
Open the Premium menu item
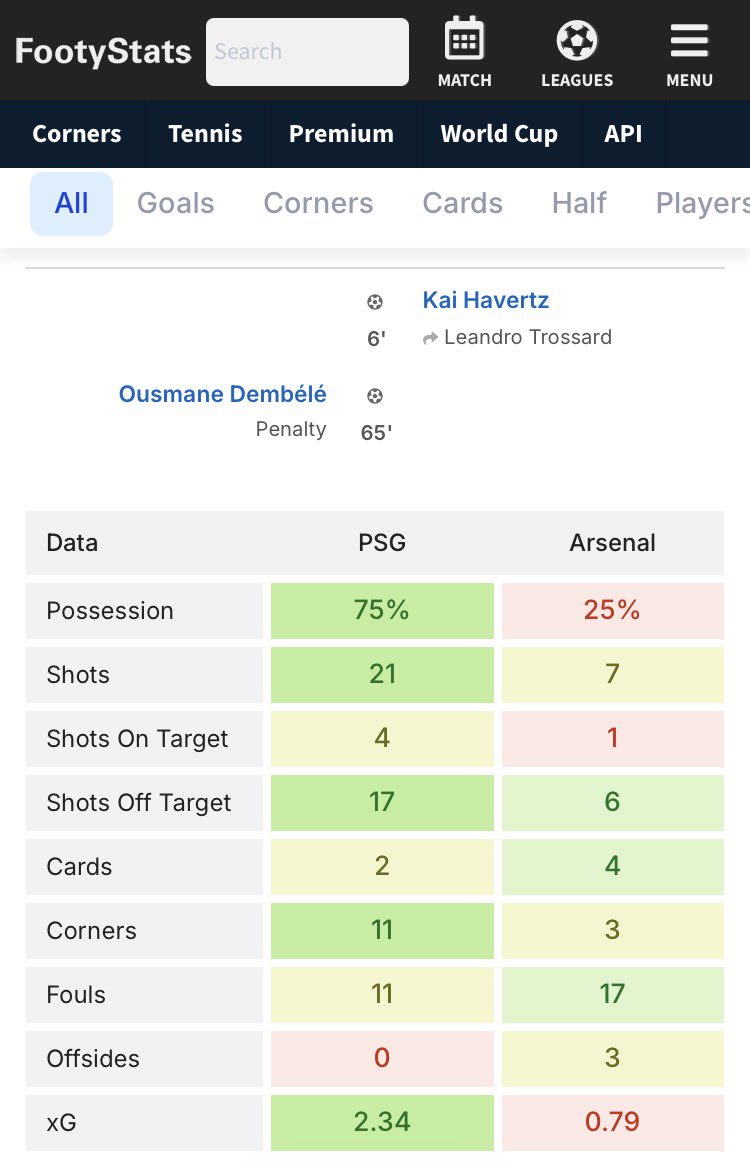click(342, 134)
